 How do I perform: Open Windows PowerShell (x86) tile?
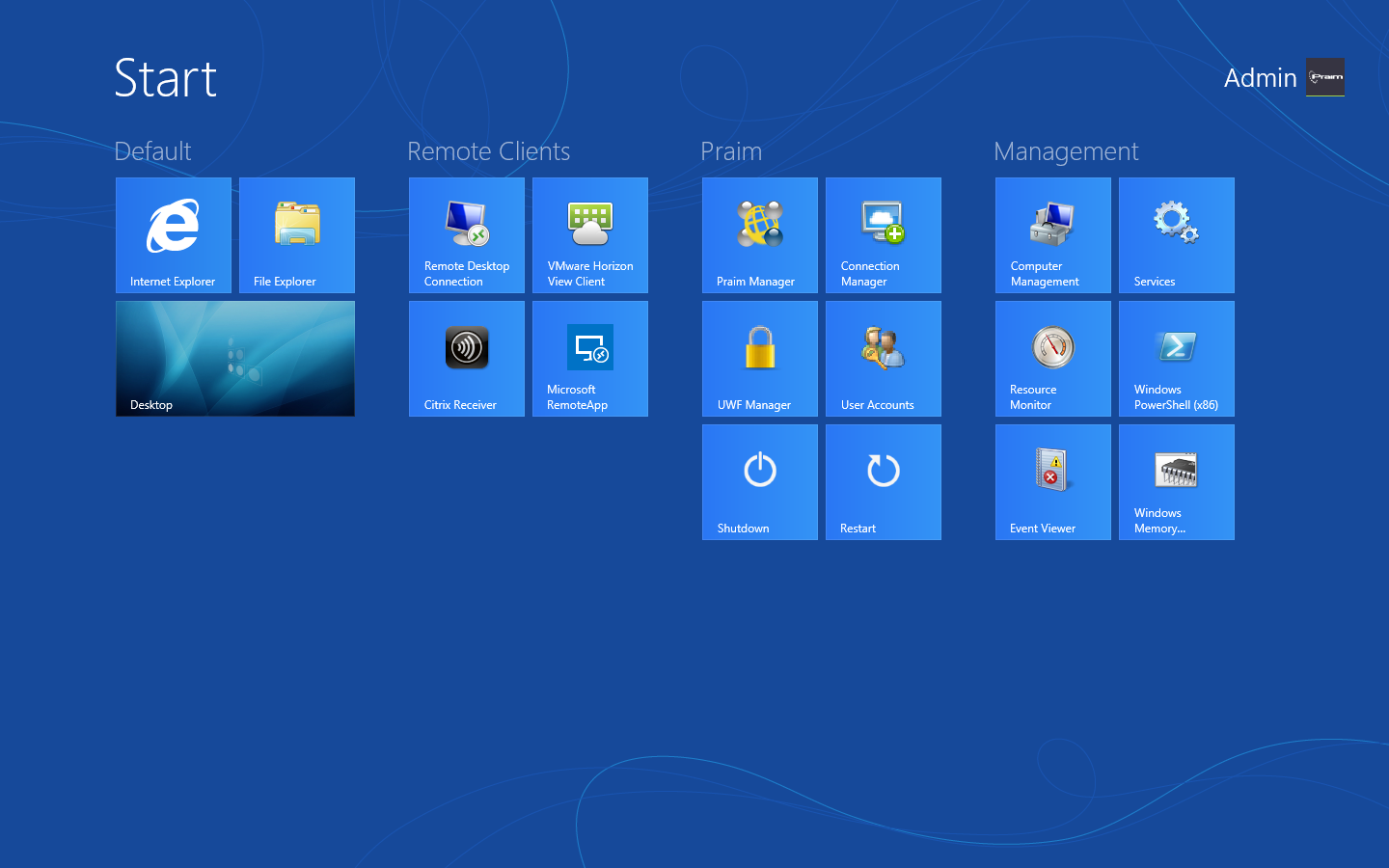coord(1177,359)
